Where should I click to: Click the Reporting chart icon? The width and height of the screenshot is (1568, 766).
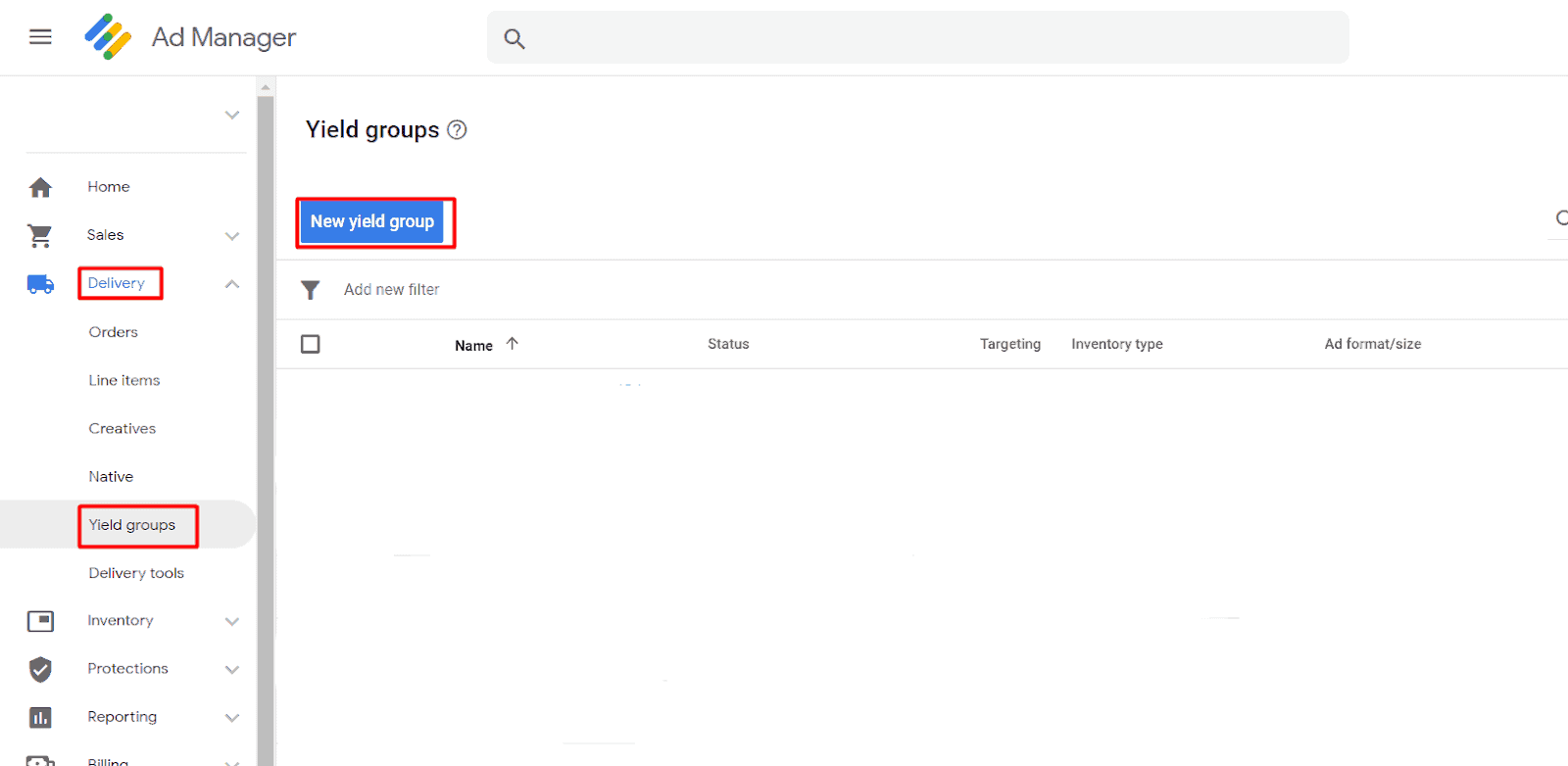40,717
